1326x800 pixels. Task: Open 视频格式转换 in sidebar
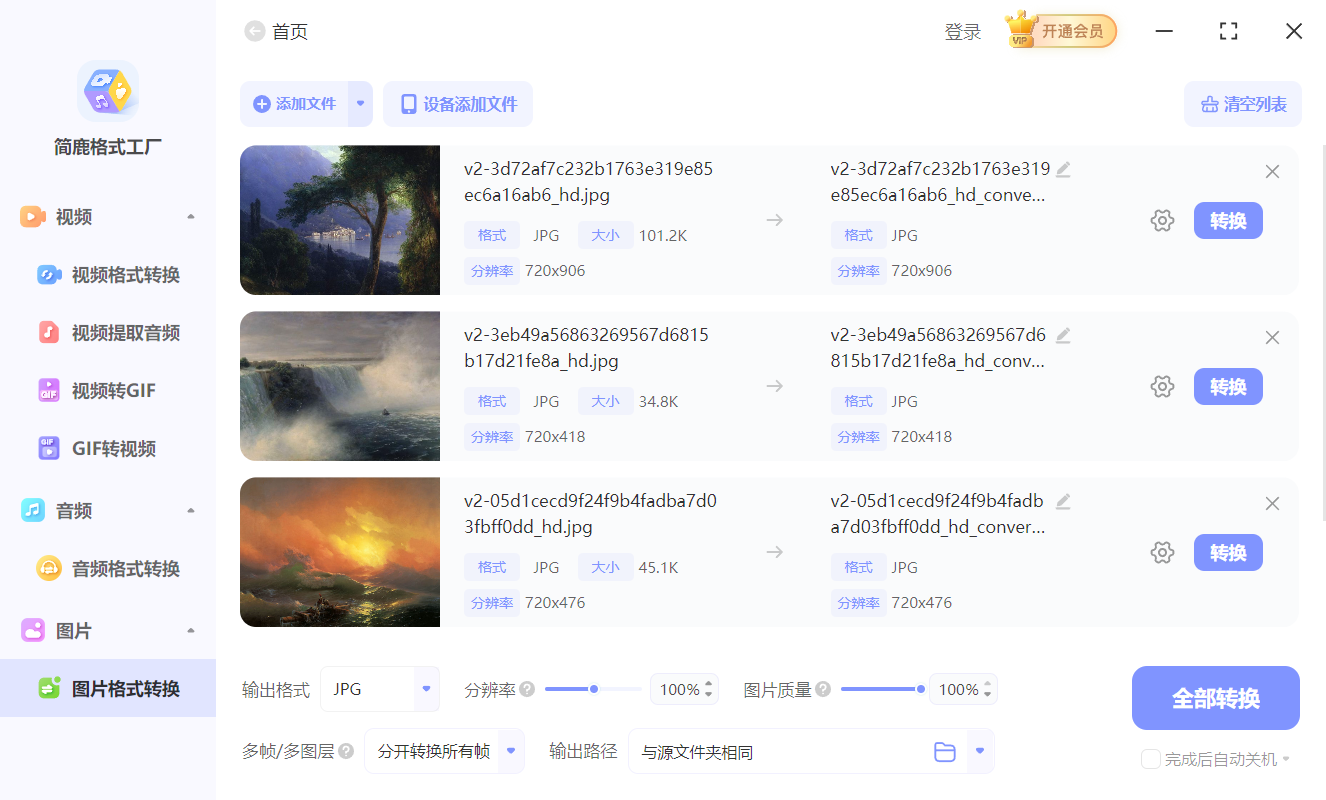(108, 275)
